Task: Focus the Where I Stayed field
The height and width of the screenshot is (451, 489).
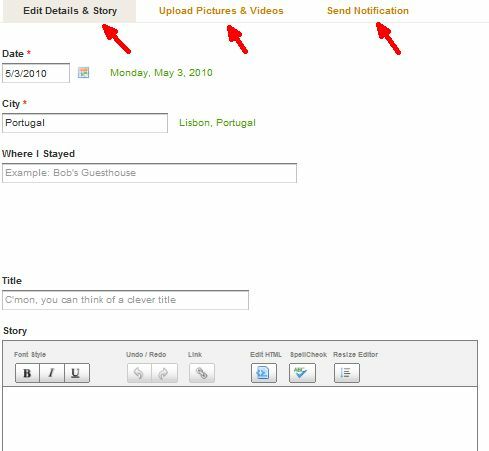Action: 149,173
